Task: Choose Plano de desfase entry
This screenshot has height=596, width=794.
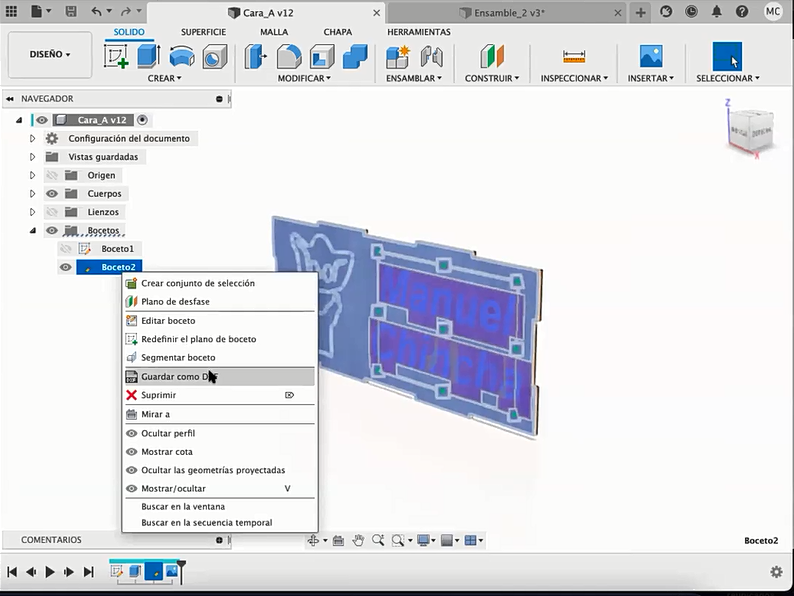Action: pyautogui.click(x=219, y=301)
